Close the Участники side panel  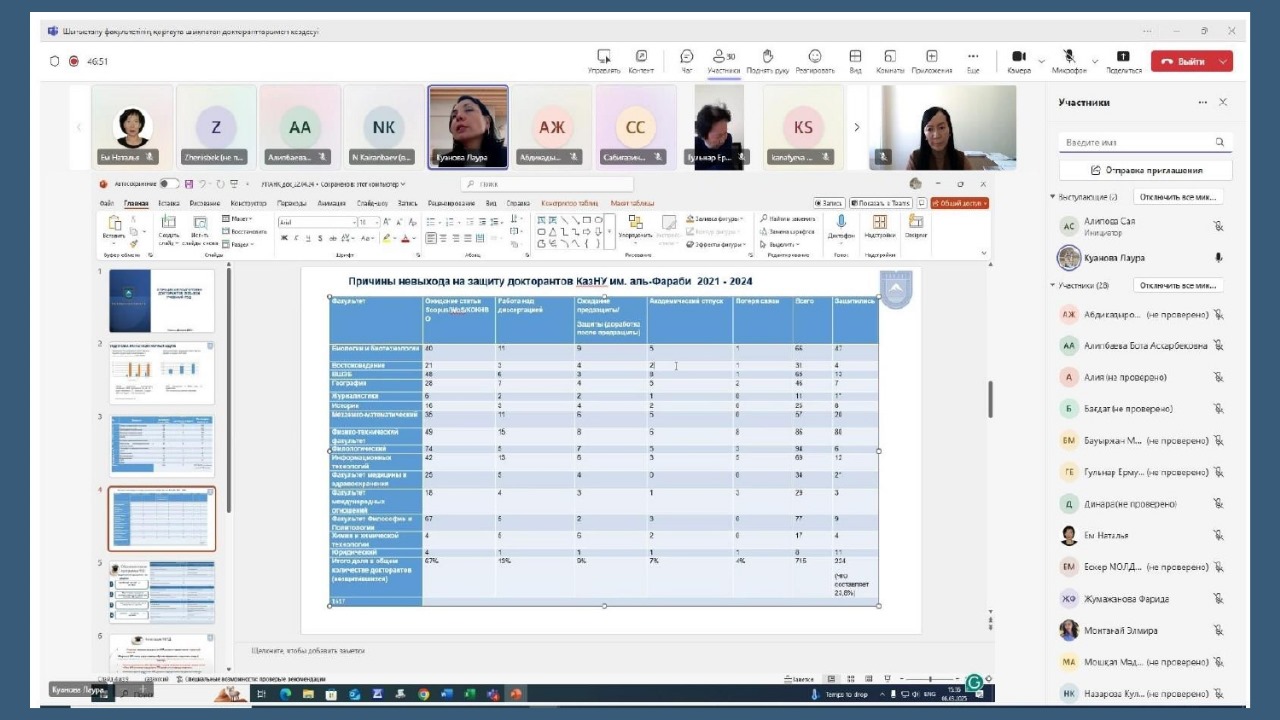(x=1223, y=102)
